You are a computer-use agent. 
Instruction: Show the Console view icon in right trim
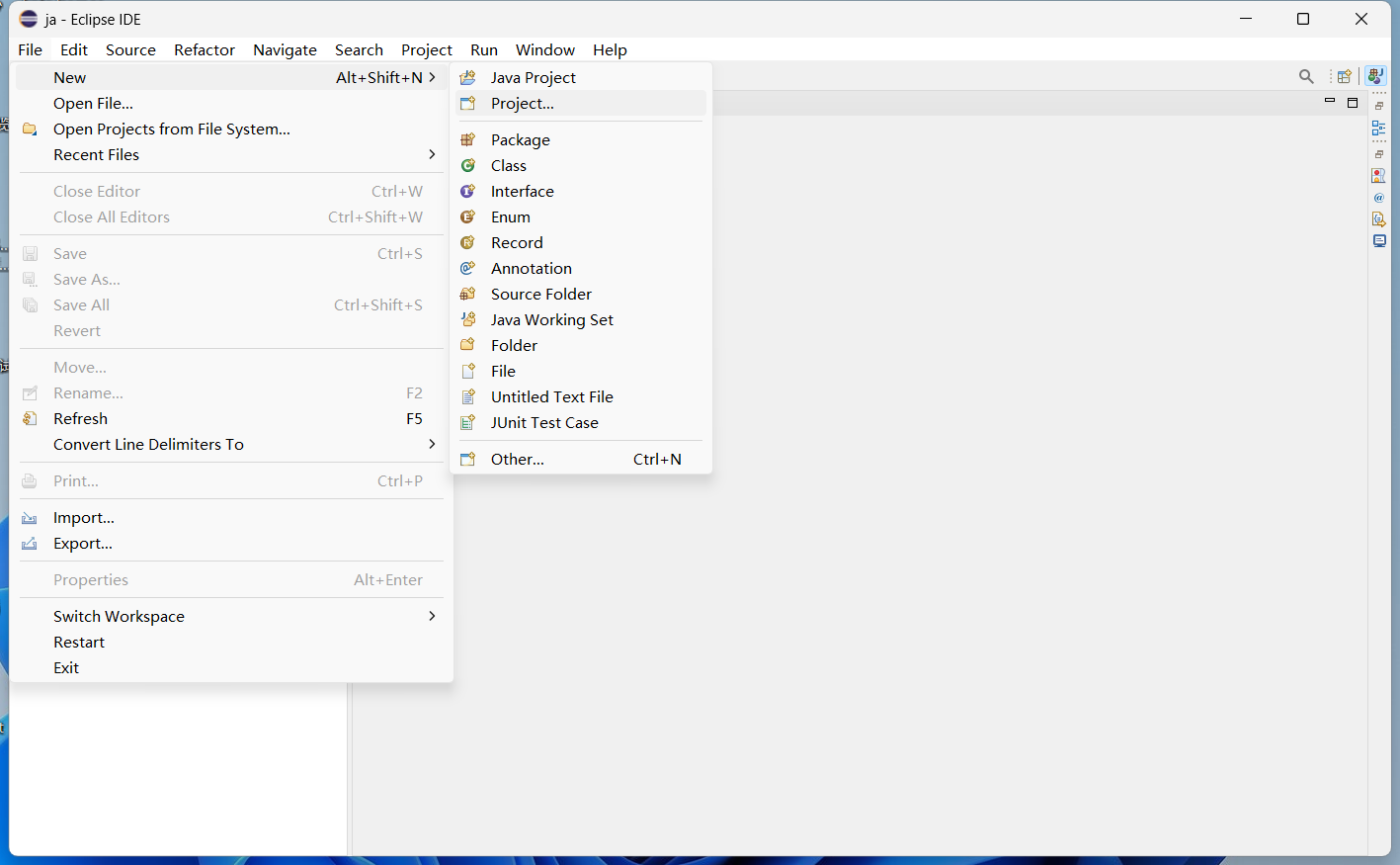pyautogui.click(x=1379, y=240)
